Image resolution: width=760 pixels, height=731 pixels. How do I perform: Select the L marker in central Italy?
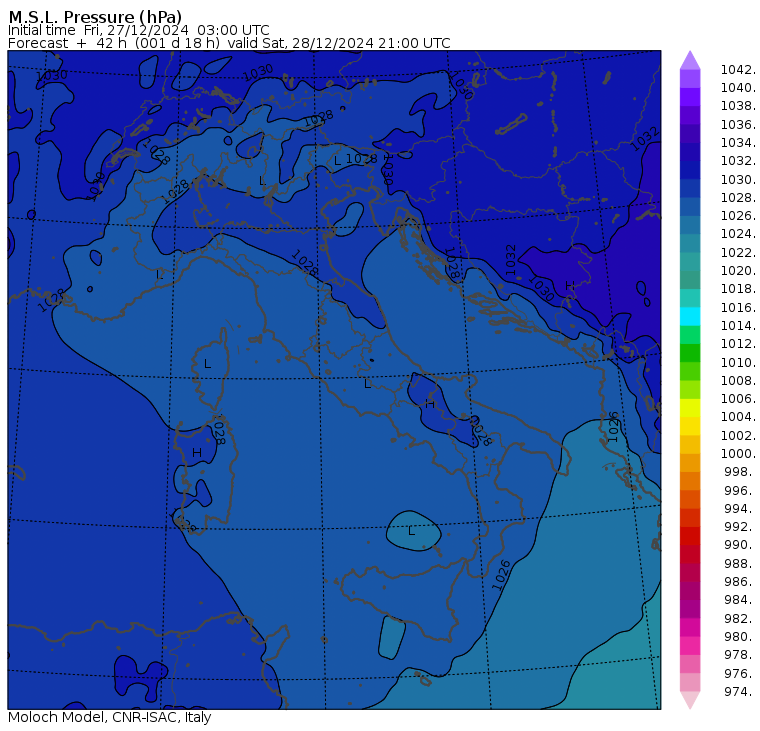[x=367, y=384]
